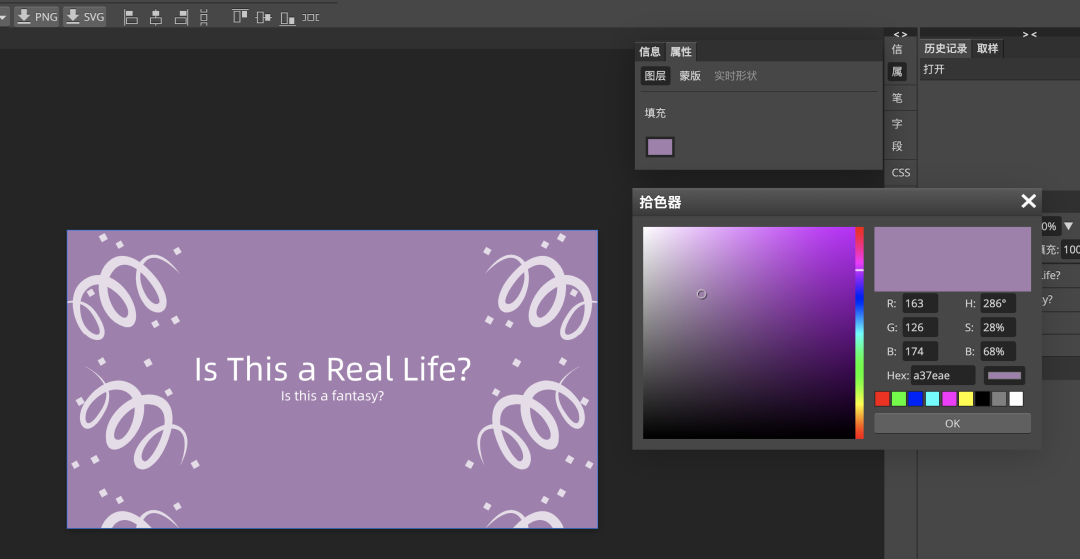Image resolution: width=1080 pixels, height=559 pixels.
Task: Select the 打开 history entry
Action: coord(999,70)
